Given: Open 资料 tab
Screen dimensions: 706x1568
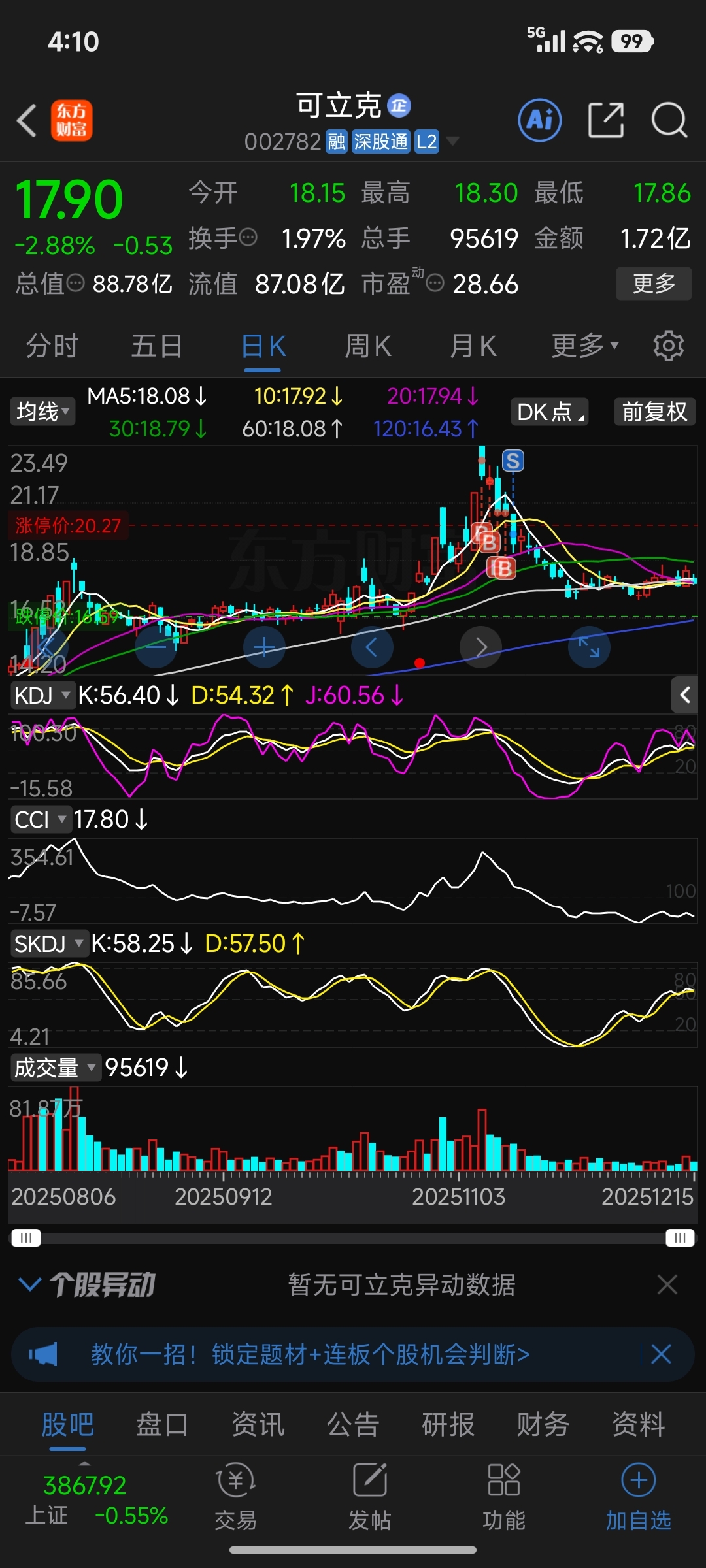Looking at the screenshot, I should pos(639,1424).
